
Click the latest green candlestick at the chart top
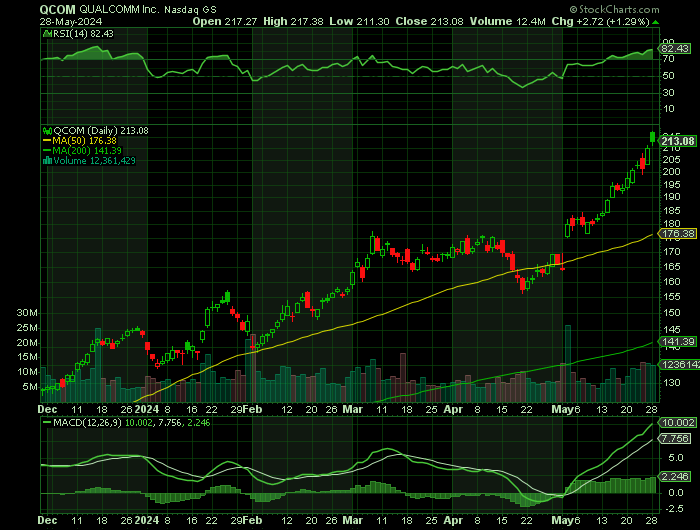653,138
